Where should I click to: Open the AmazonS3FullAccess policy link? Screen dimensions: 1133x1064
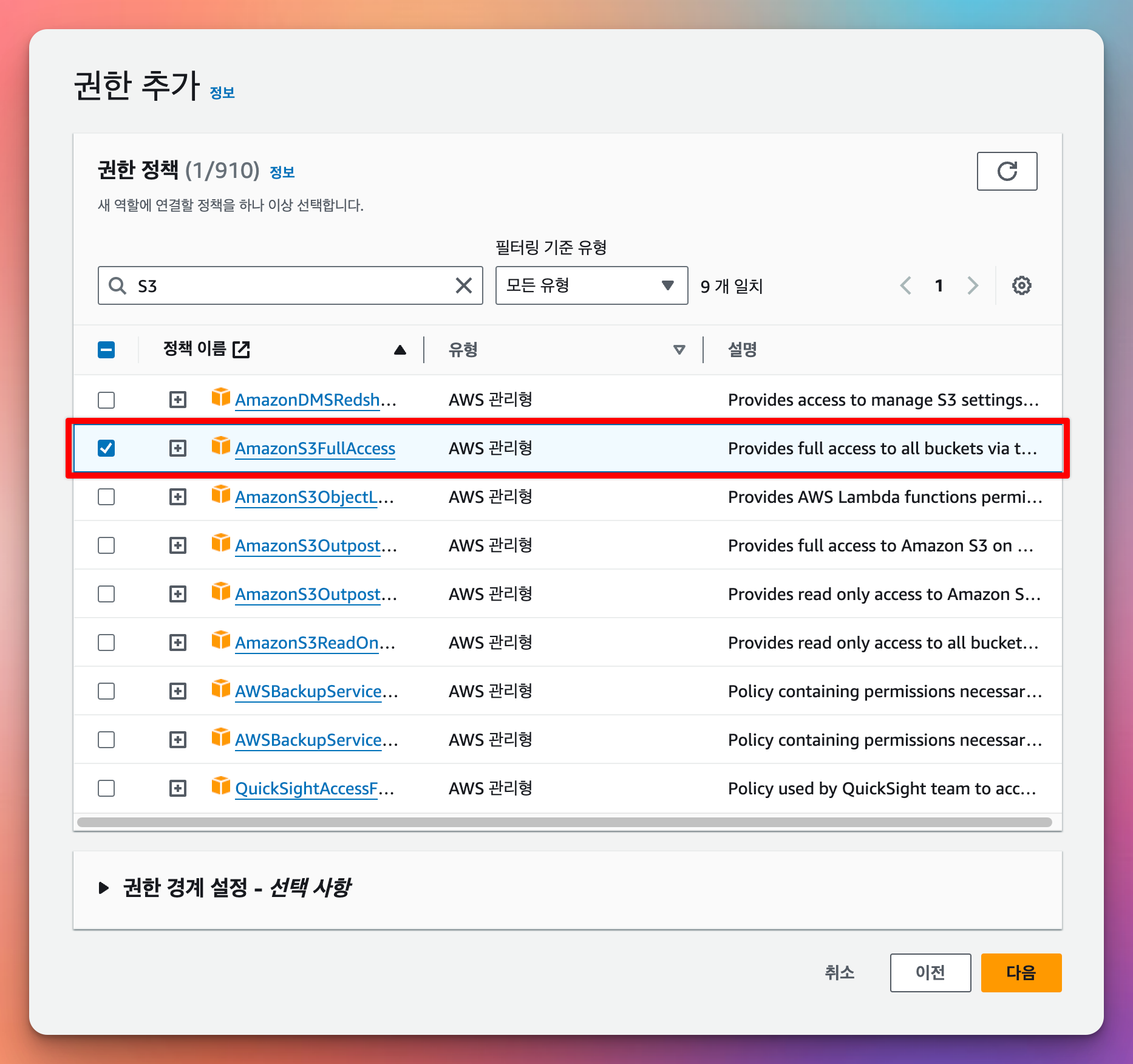[315, 448]
